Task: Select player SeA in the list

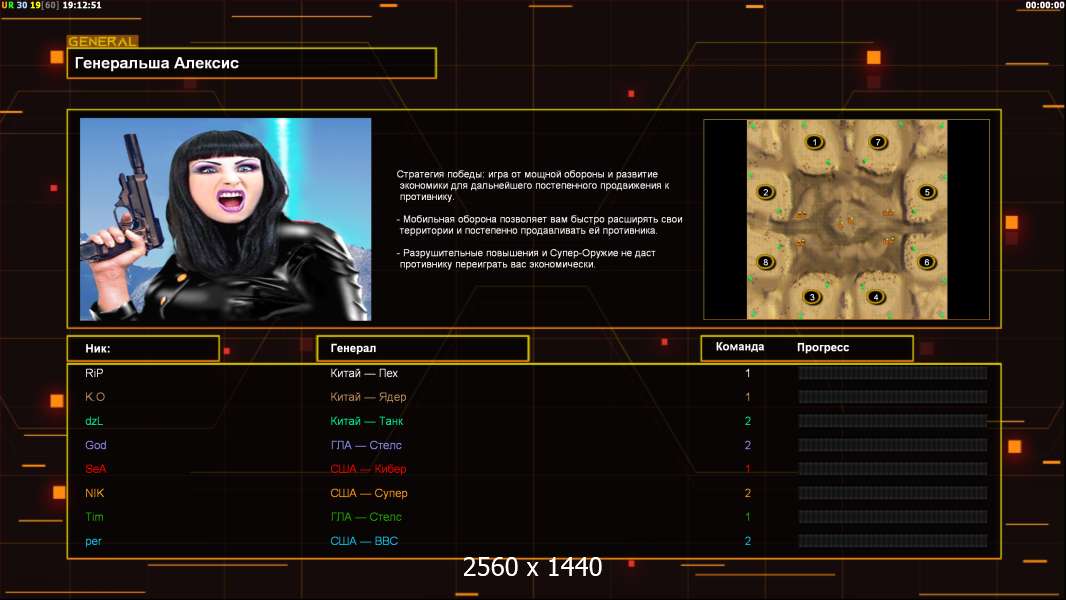Action: pos(96,469)
